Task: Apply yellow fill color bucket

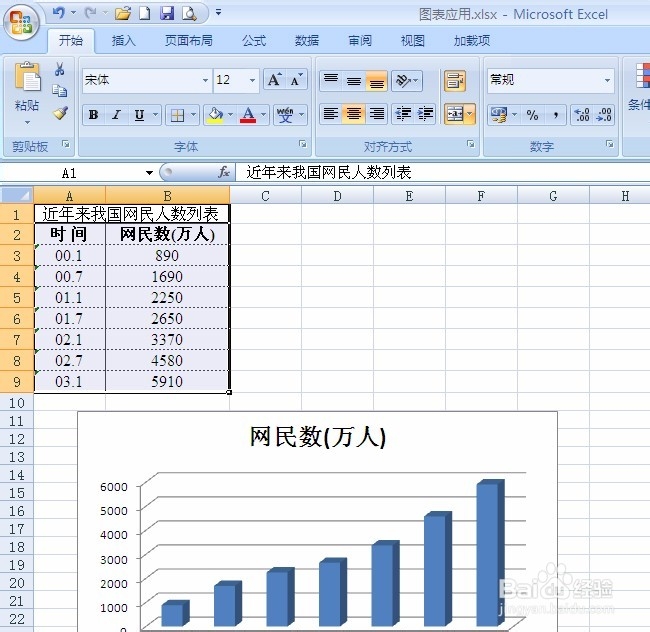Action: click(x=215, y=115)
